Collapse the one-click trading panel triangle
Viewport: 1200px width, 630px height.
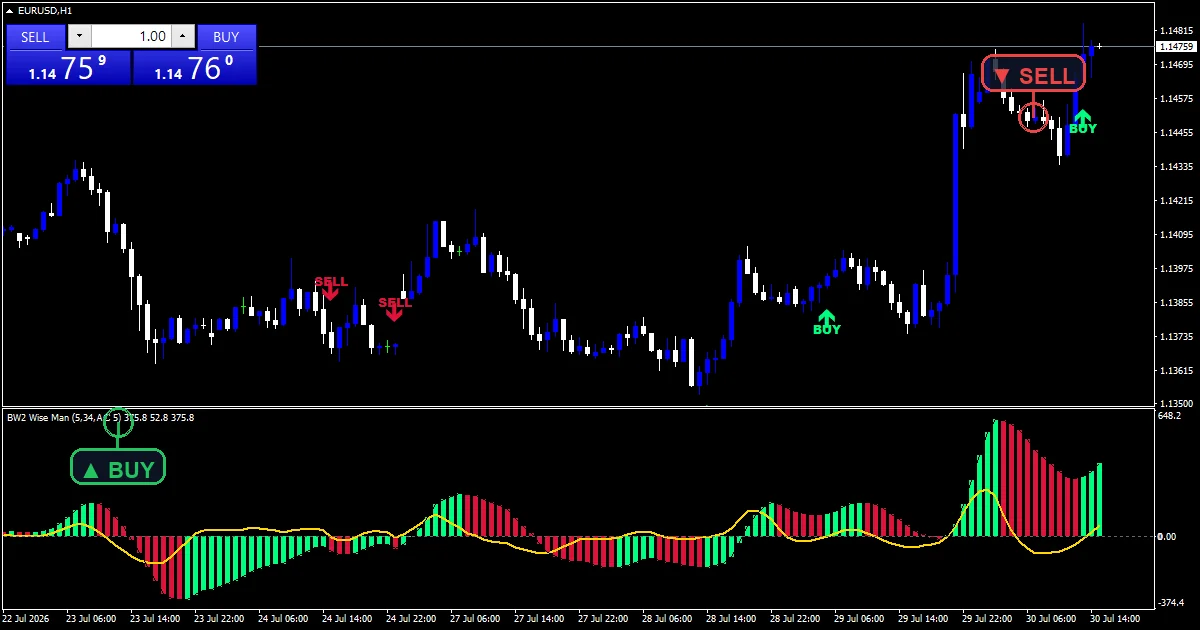point(10,10)
